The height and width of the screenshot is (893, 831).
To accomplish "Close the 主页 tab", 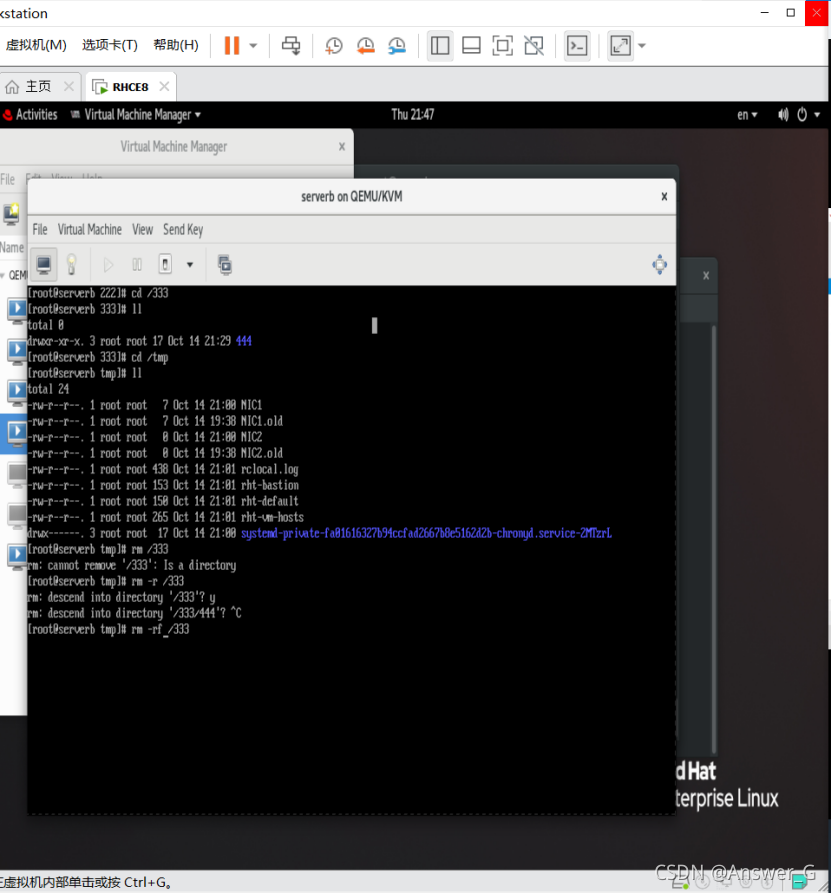I will point(69,86).
